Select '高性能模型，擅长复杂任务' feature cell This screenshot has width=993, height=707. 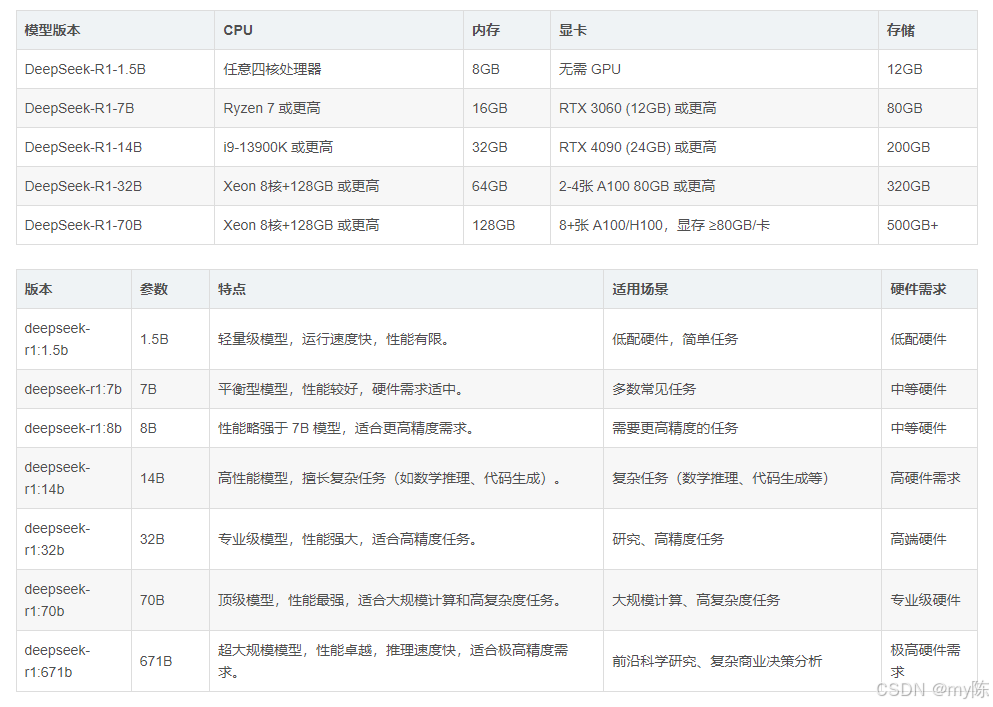click(407, 478)
